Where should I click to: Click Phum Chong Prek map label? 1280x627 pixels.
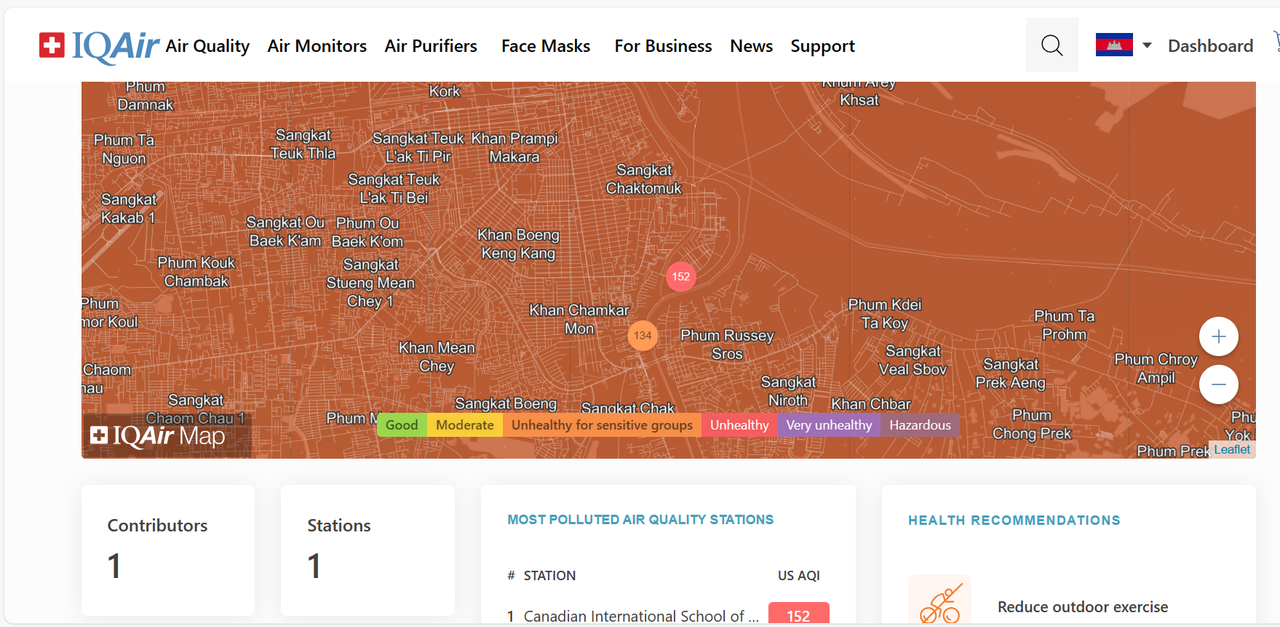[x=1032, y=424]
